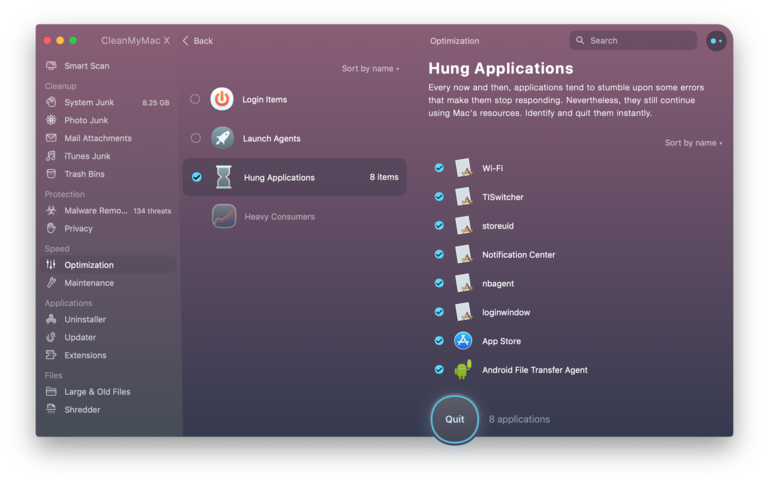Click the Photo Junk flower icon
Image resolution: width=769 pixels, height=484 pixels.
51,120
